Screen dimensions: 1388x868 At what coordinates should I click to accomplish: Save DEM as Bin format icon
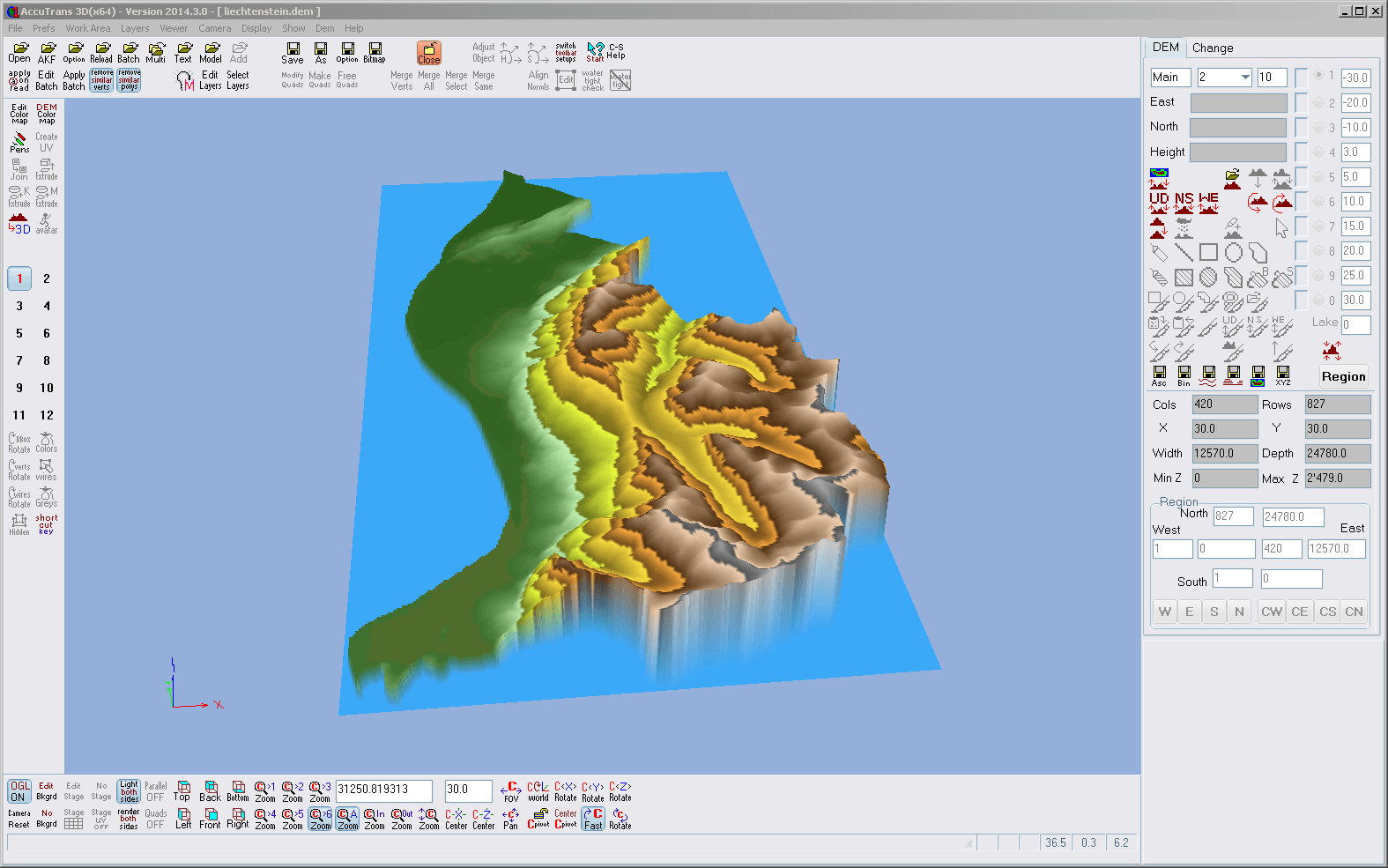point(1184,376)
